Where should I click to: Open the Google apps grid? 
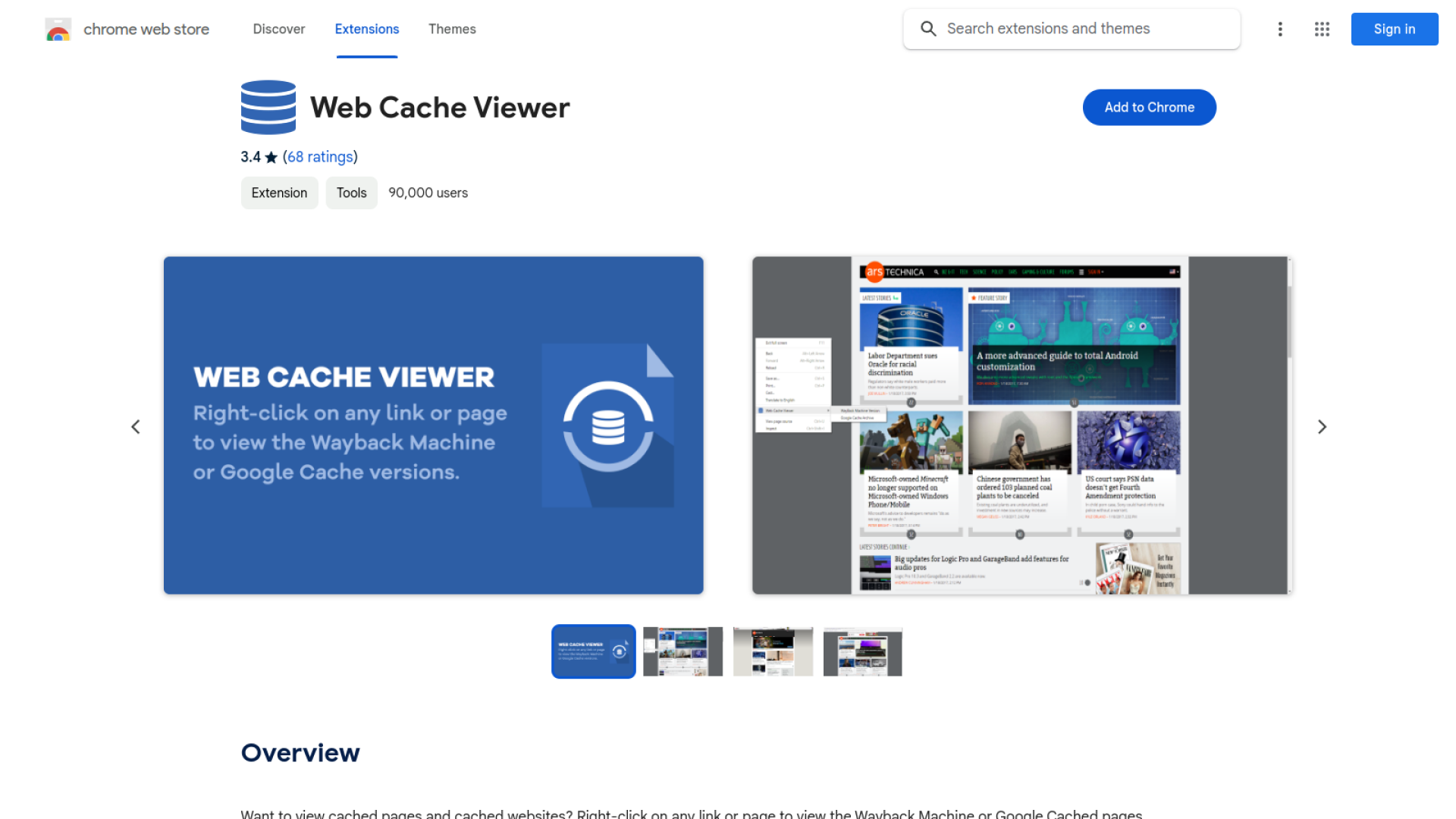coord(1322,29)
